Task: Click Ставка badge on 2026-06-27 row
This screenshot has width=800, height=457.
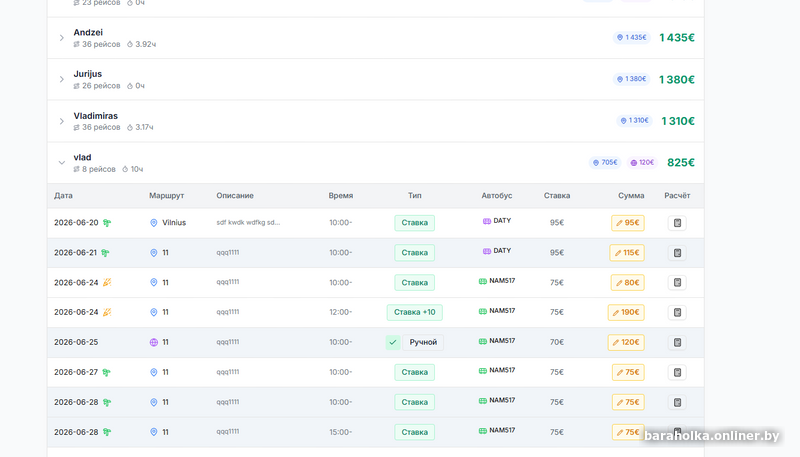Action: (x=414, y=372)
